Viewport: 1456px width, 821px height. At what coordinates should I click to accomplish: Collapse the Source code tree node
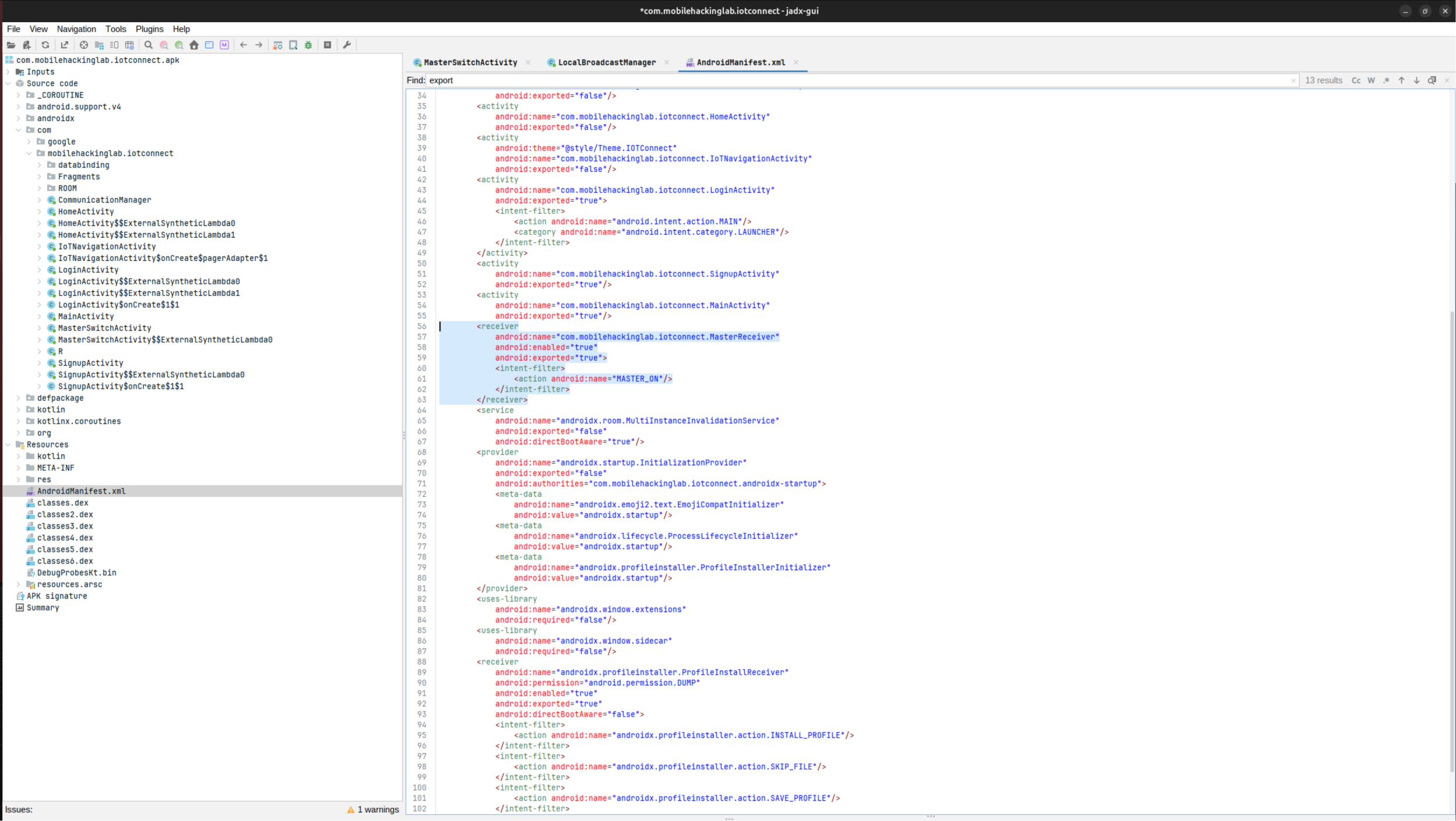(x=8, y=83)
